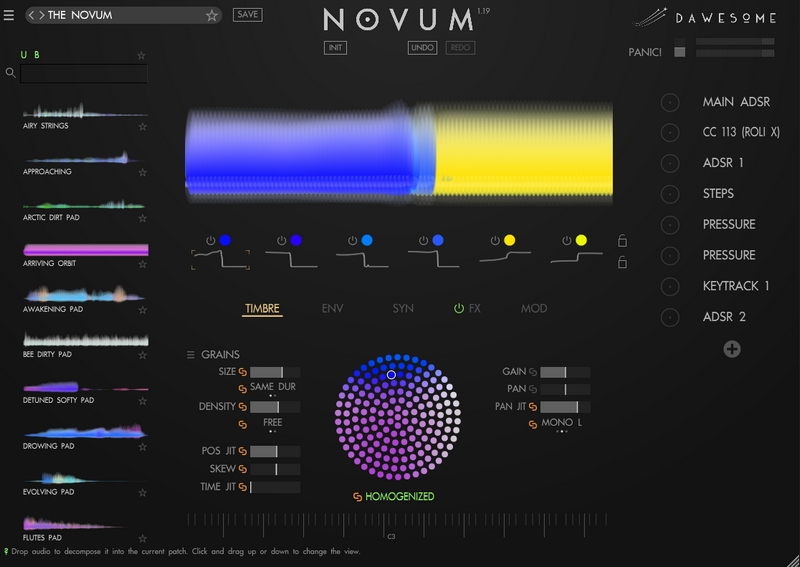Open the hamburger menu at top left
Image resolution: width=800 pixels, height=567 pixels.
click(9, 15)
